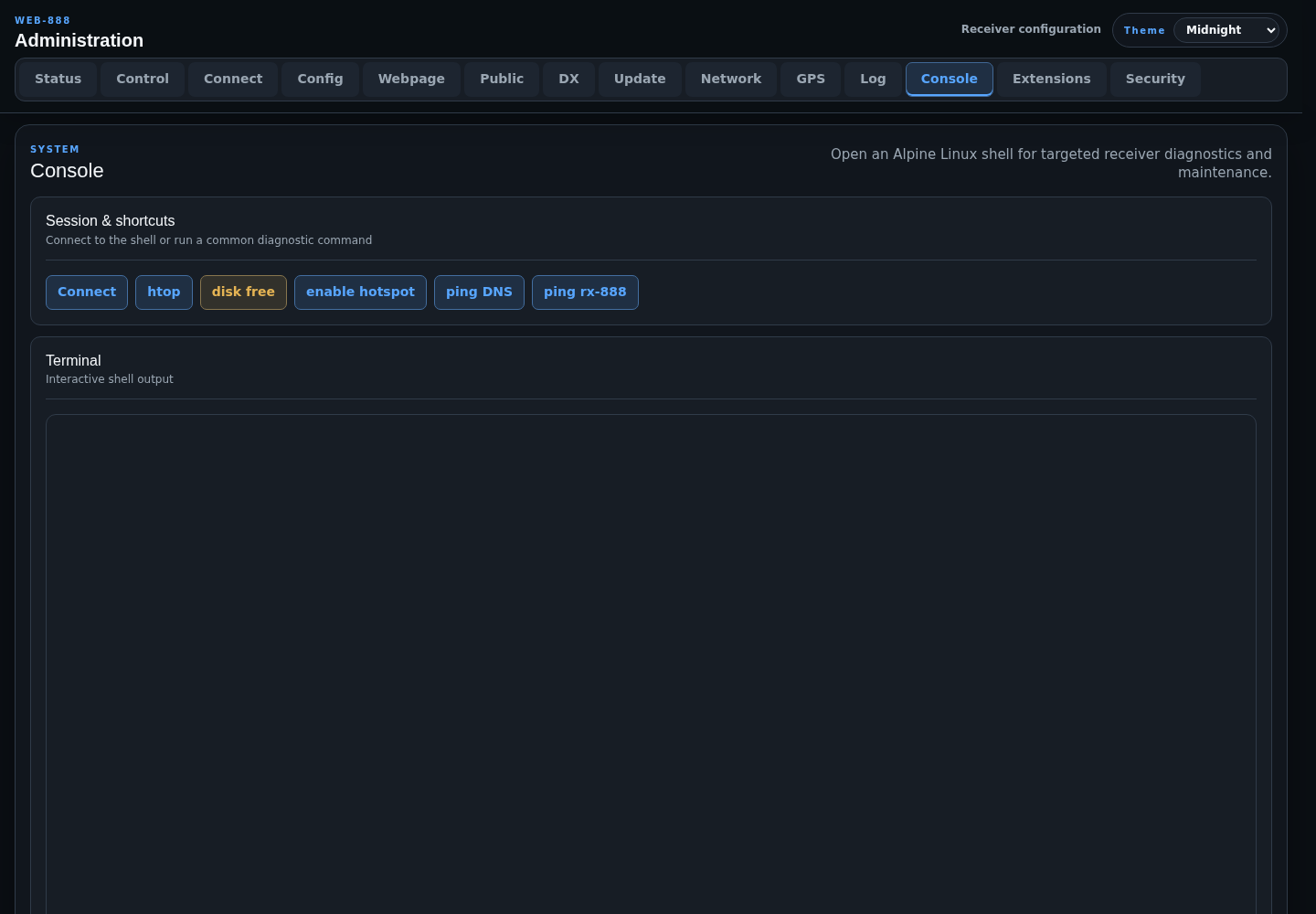Open the Config tab

(x=320, y=80)
